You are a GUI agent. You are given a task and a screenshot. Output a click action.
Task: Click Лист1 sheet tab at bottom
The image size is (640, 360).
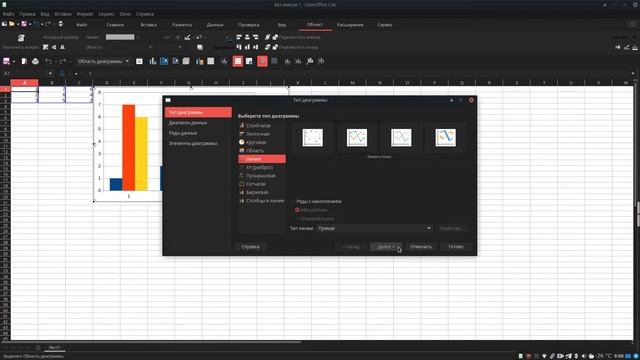click(x=54, y=347)
